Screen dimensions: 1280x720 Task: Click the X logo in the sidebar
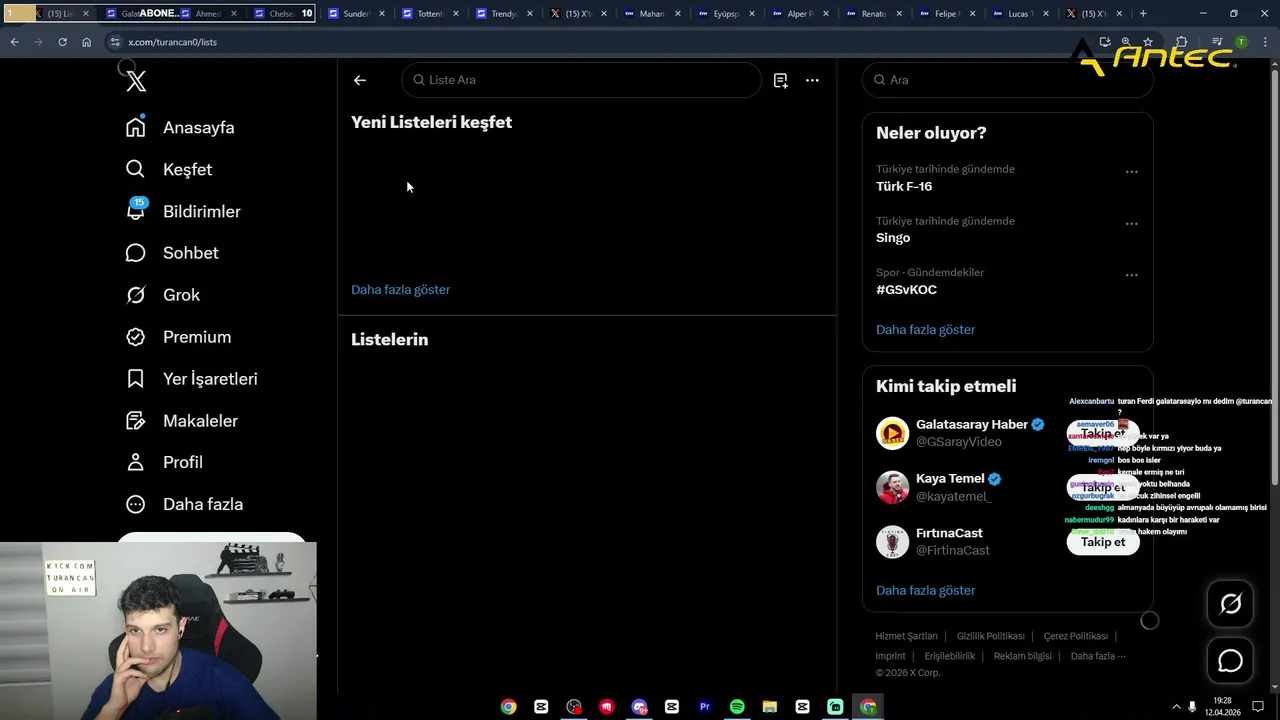coord(136,81)
